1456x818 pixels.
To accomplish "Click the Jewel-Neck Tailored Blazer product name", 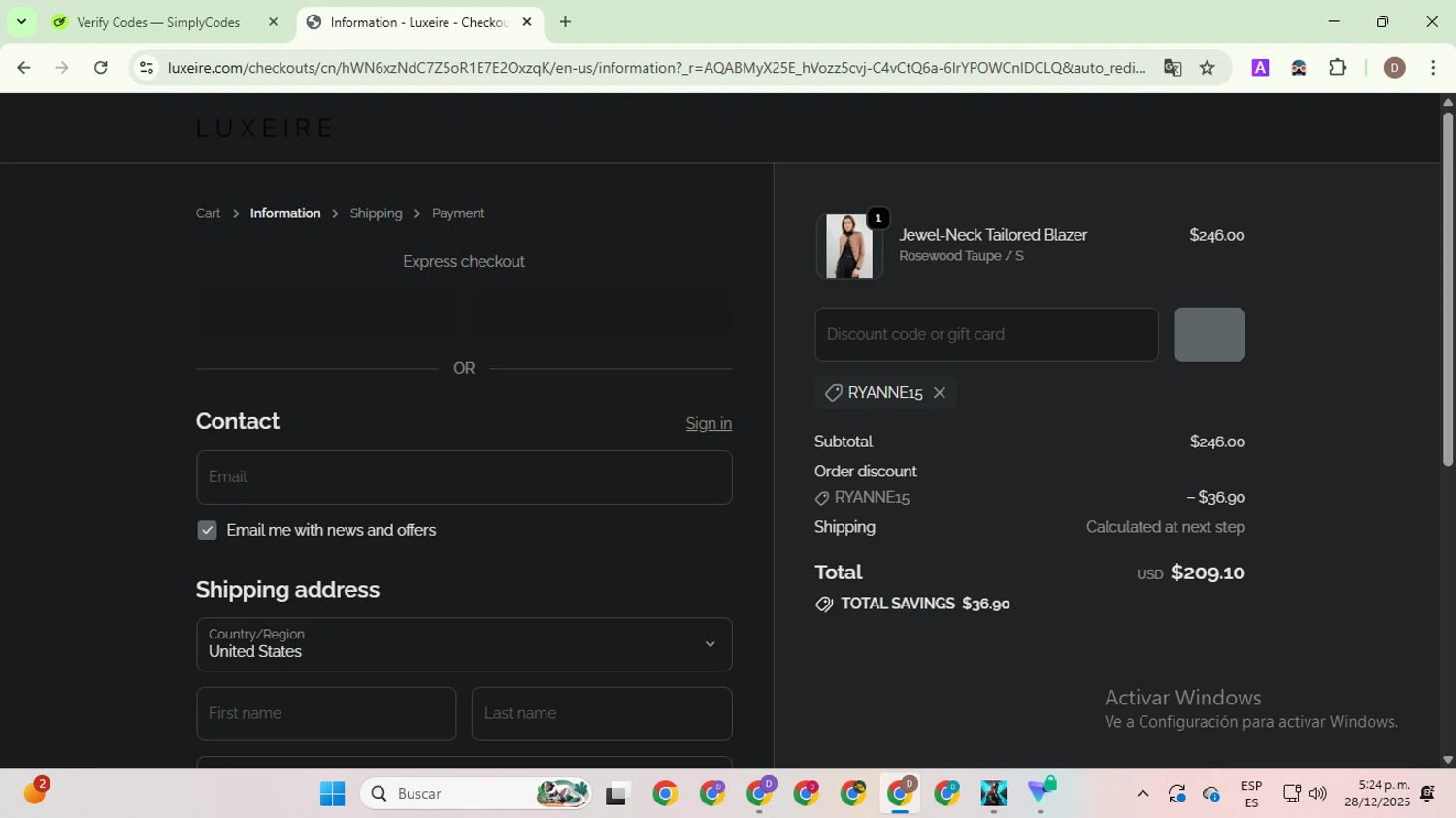I will (x=993, y=235).
